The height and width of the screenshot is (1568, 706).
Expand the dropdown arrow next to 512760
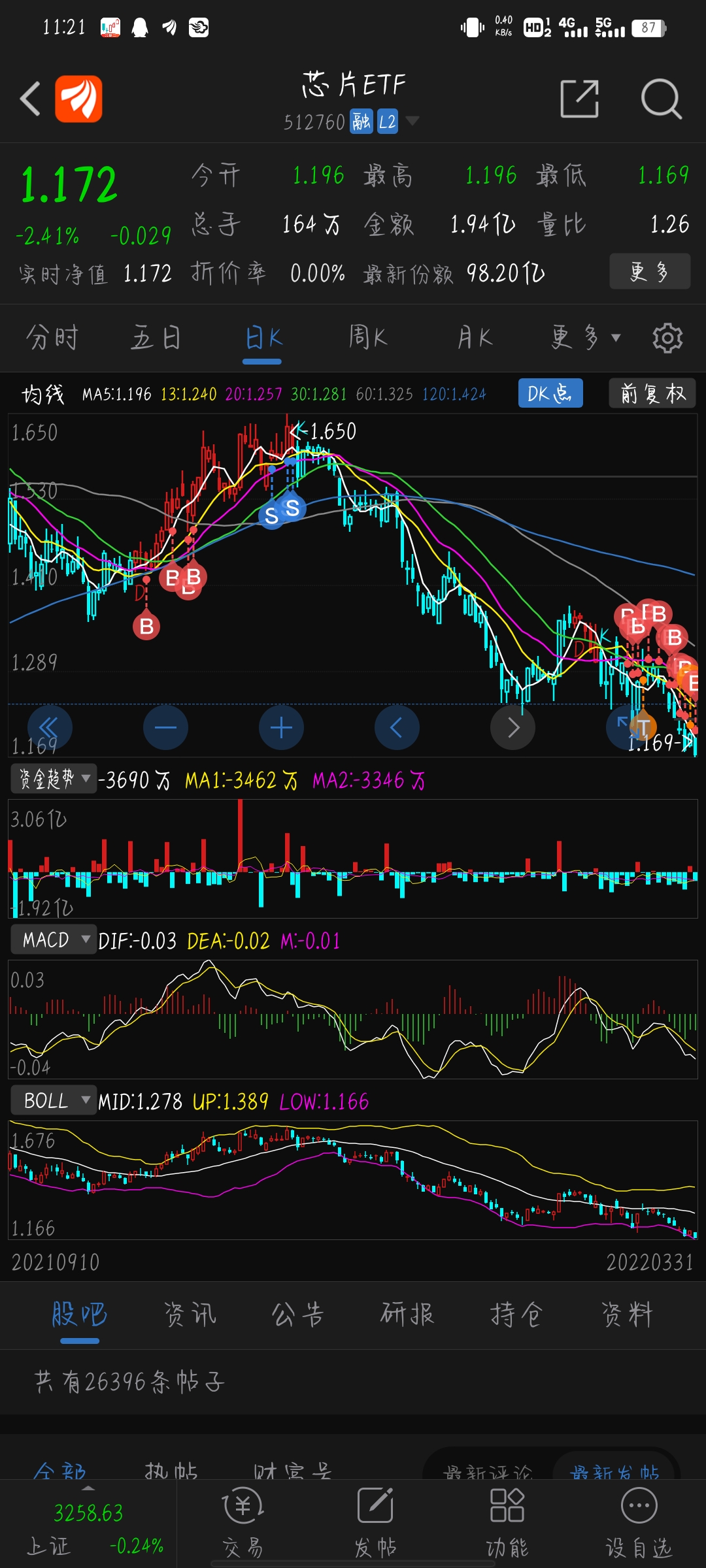tap(412, 120)
